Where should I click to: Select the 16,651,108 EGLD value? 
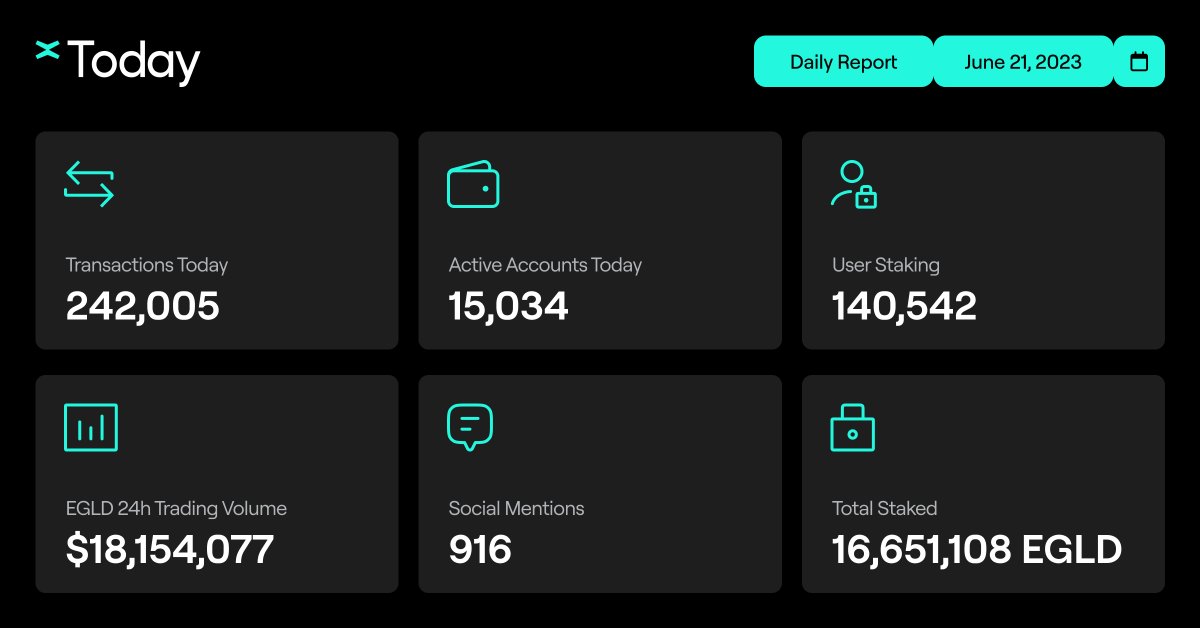[x=977, y=549]
